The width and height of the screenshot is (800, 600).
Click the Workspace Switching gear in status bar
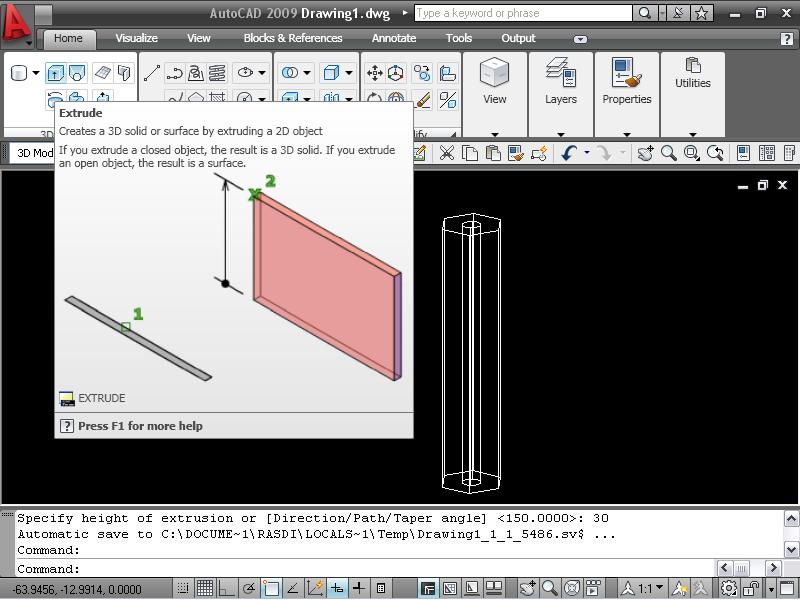[x=729, y=588]
